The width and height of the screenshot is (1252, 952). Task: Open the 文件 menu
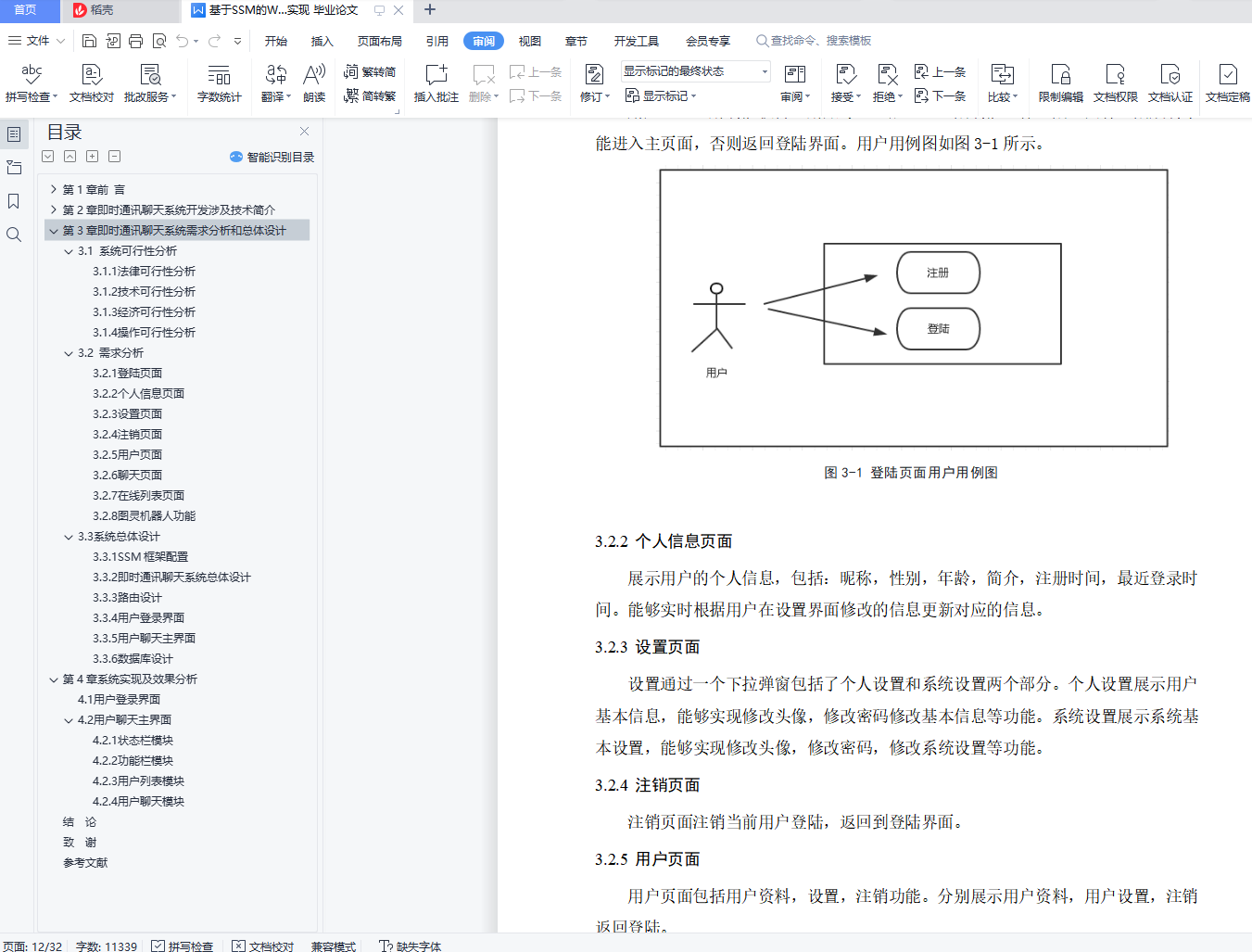(x=36, y=41)
